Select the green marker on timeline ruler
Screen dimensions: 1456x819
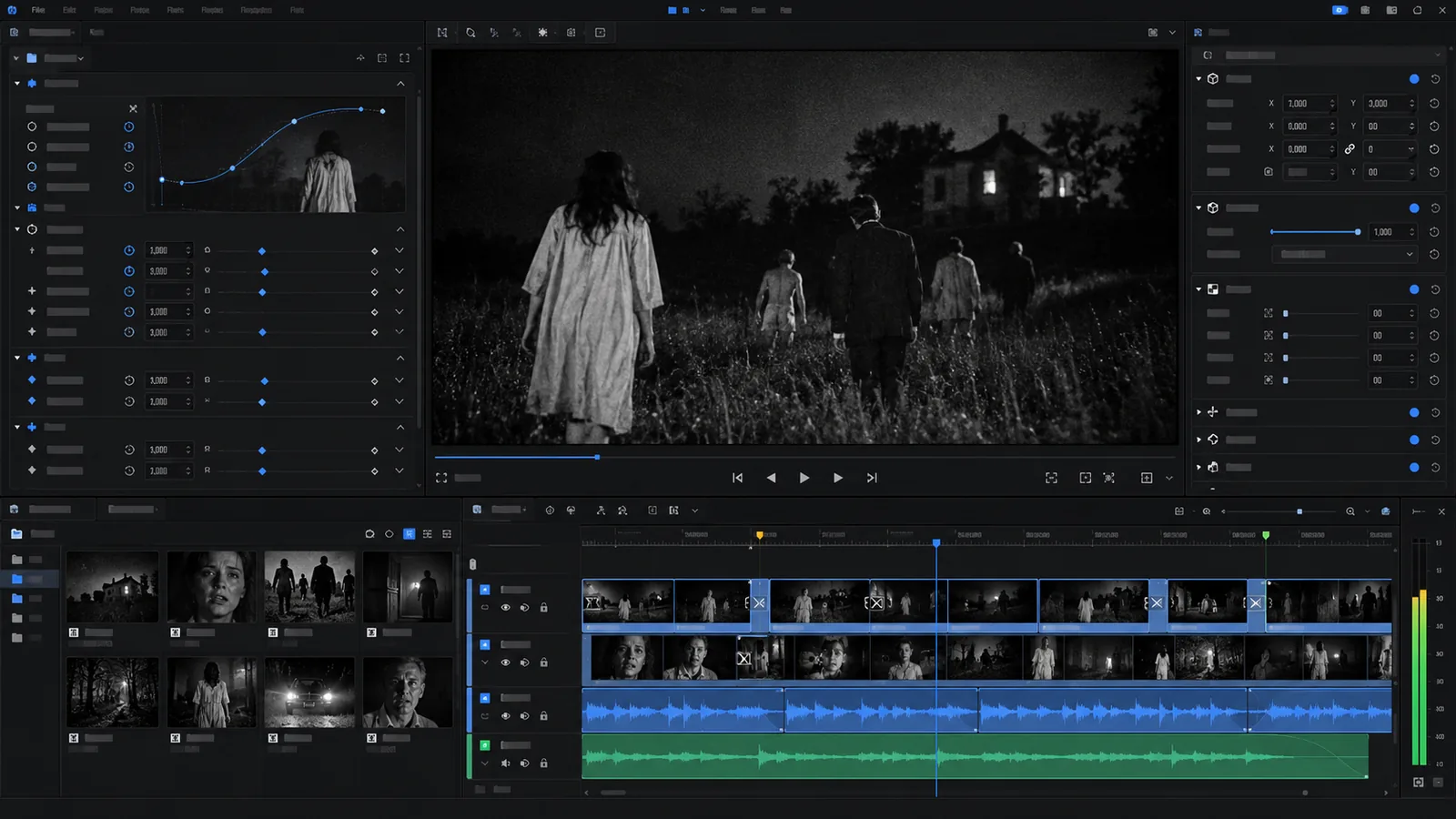(1266, 535)
